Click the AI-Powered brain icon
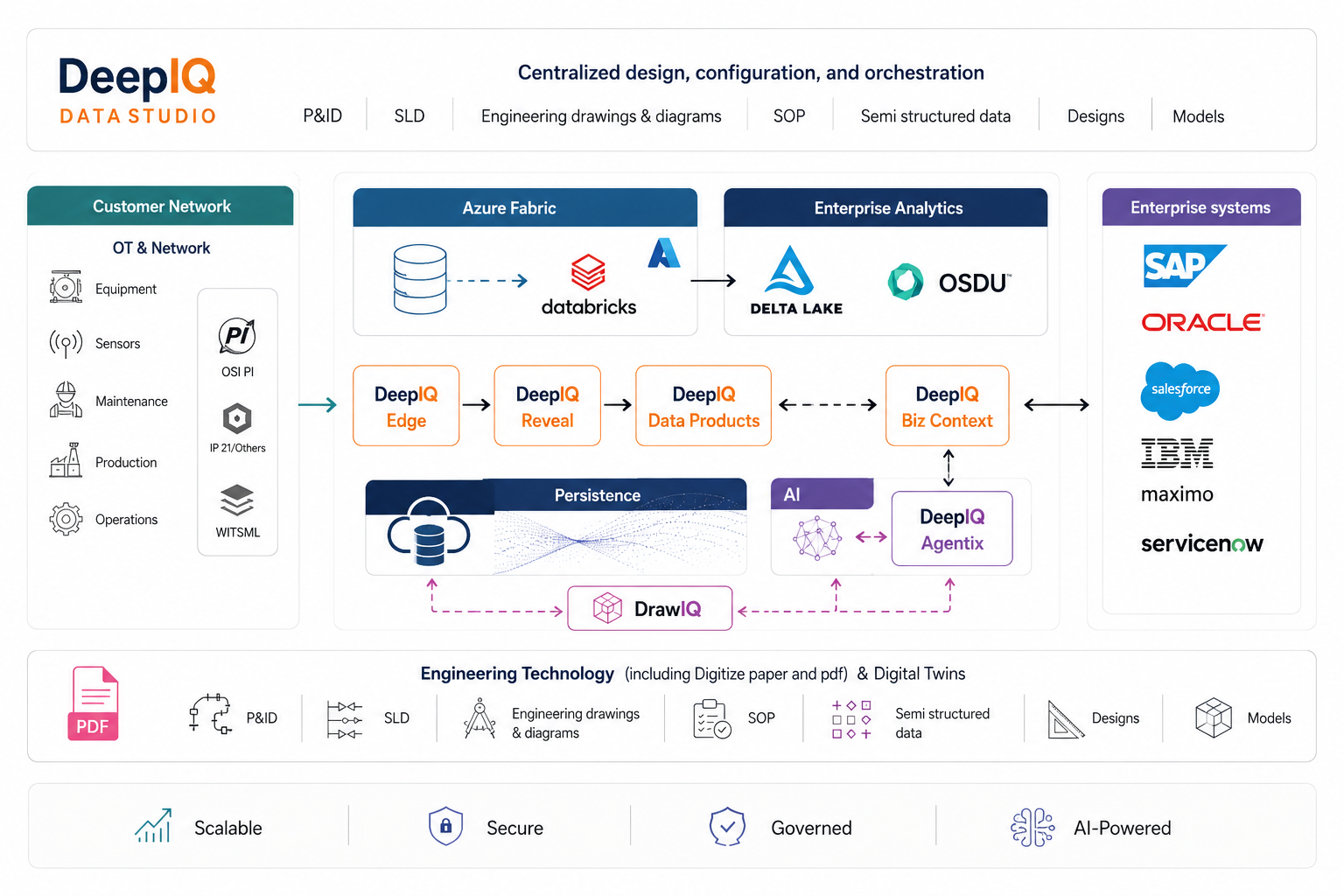The width and height of the screenshot is (1344, 896). [x=1032, y=827]
